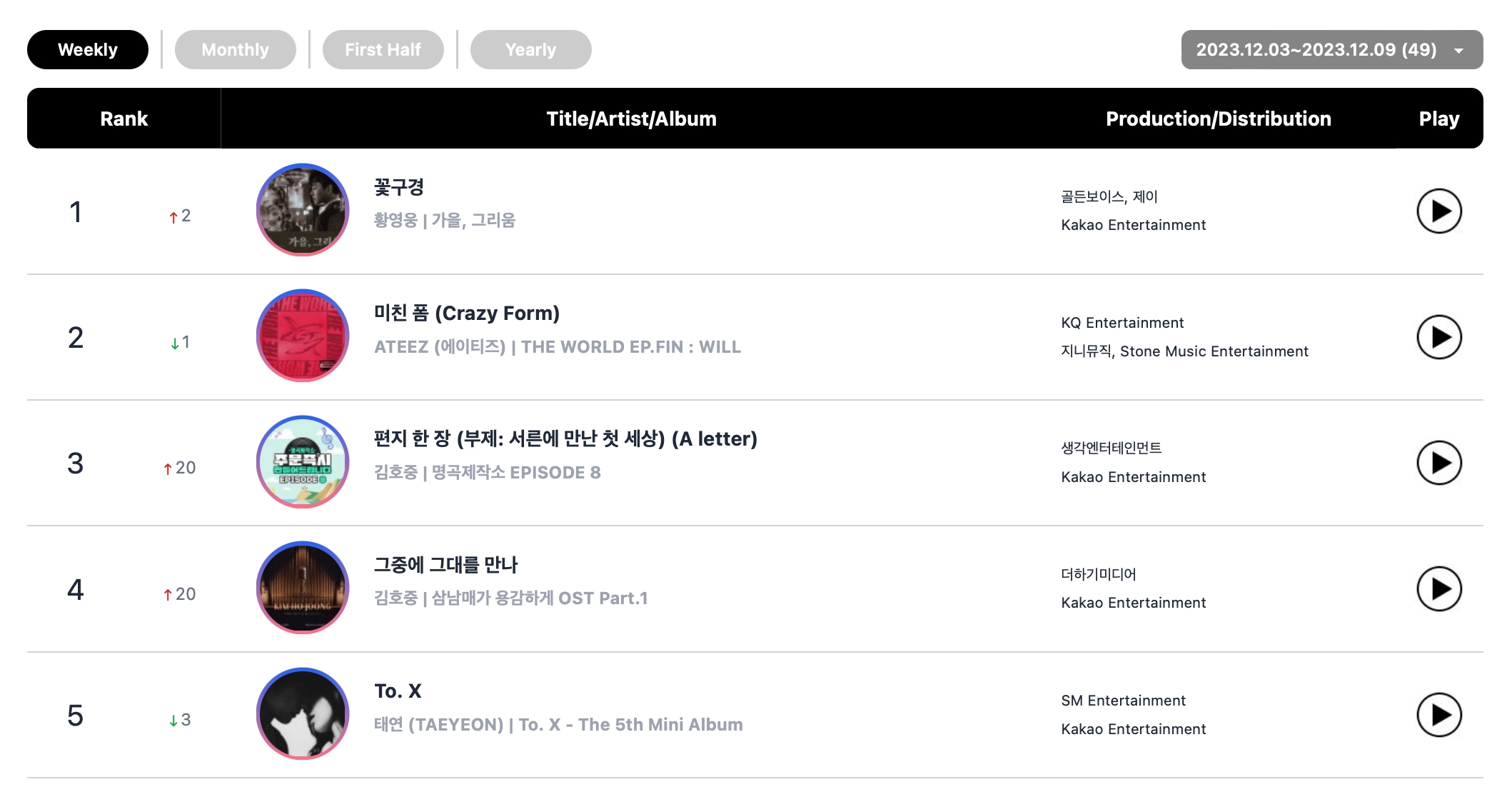Switch to the First Half chart tab
Screen dimensions: 1512x787
[383, 50]
